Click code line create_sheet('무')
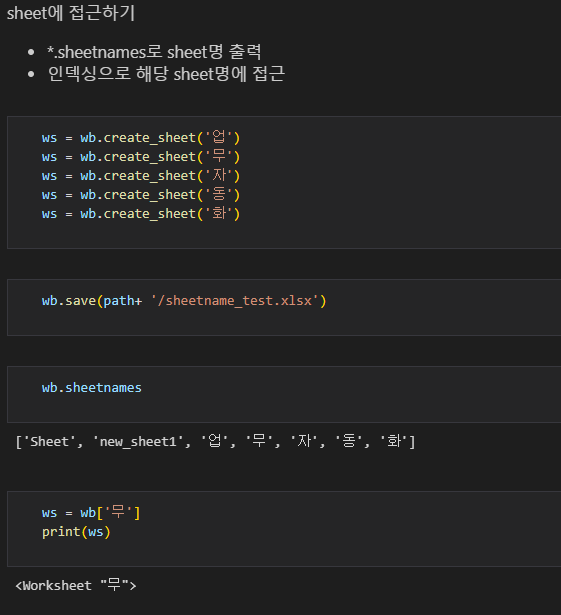 (141, 157)
